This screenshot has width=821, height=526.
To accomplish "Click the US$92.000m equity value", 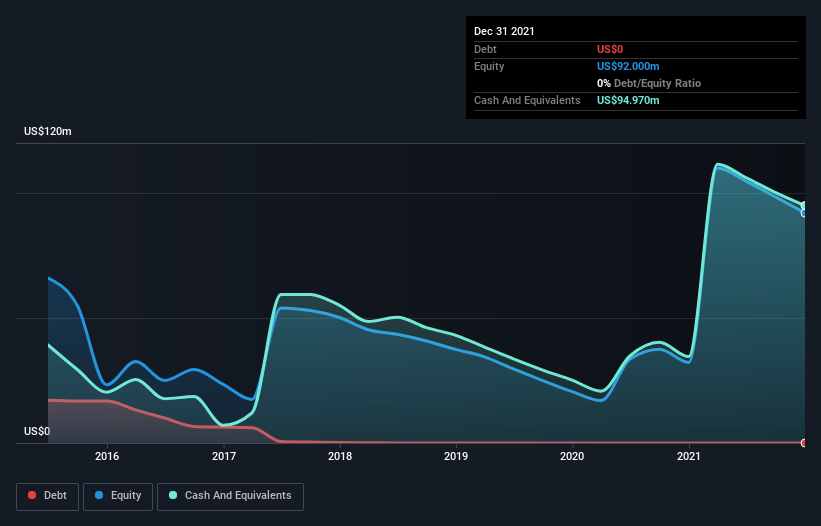I will (x=628, y=66).
